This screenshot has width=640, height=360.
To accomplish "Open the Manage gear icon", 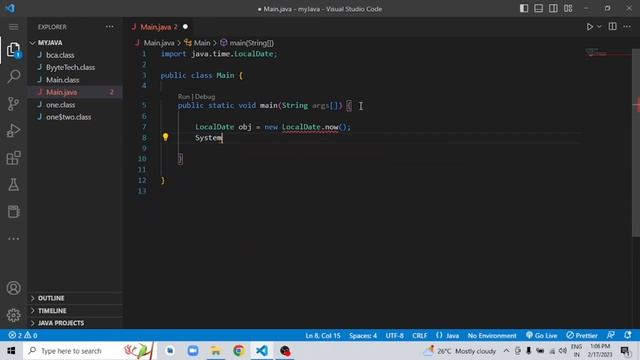I will click(x=13, y=315).
